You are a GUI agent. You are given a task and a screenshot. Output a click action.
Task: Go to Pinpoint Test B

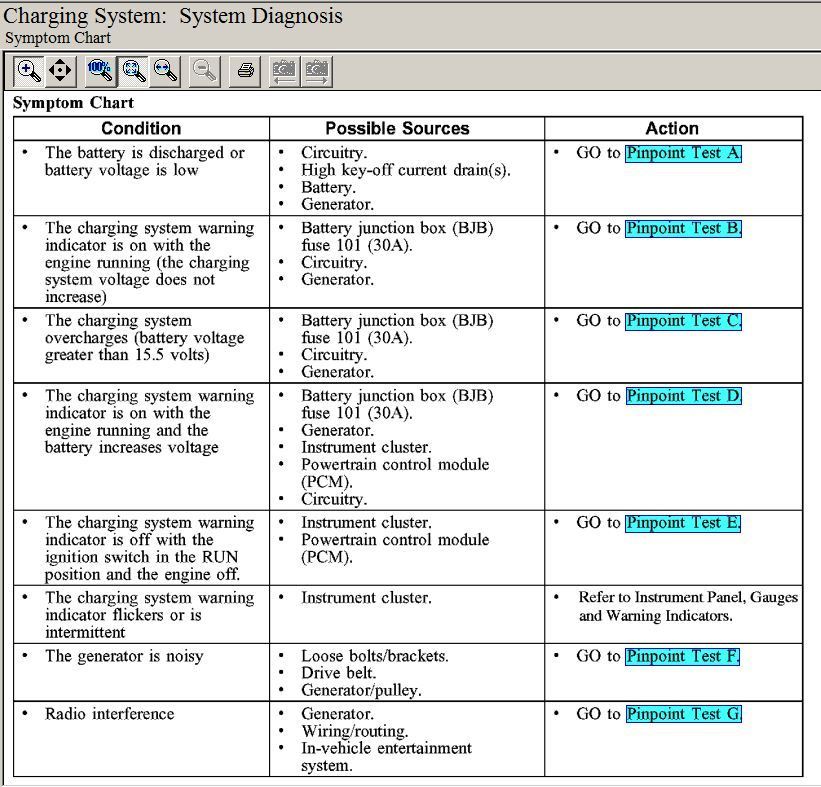683,228
